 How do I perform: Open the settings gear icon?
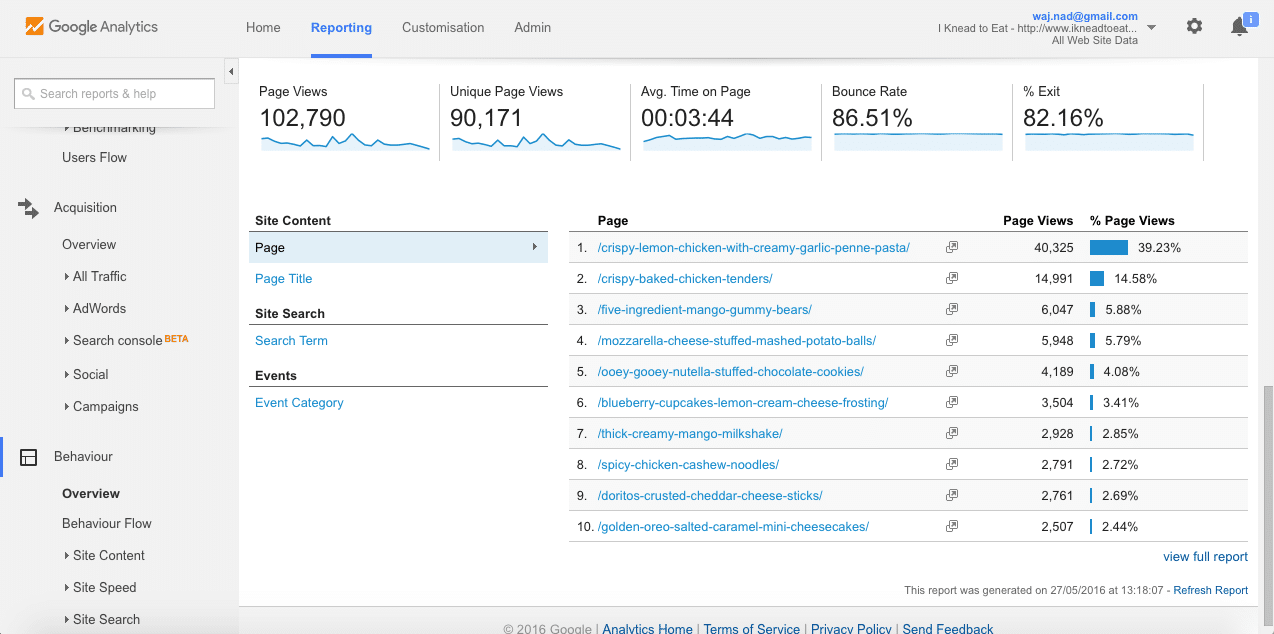[1194, 26]
